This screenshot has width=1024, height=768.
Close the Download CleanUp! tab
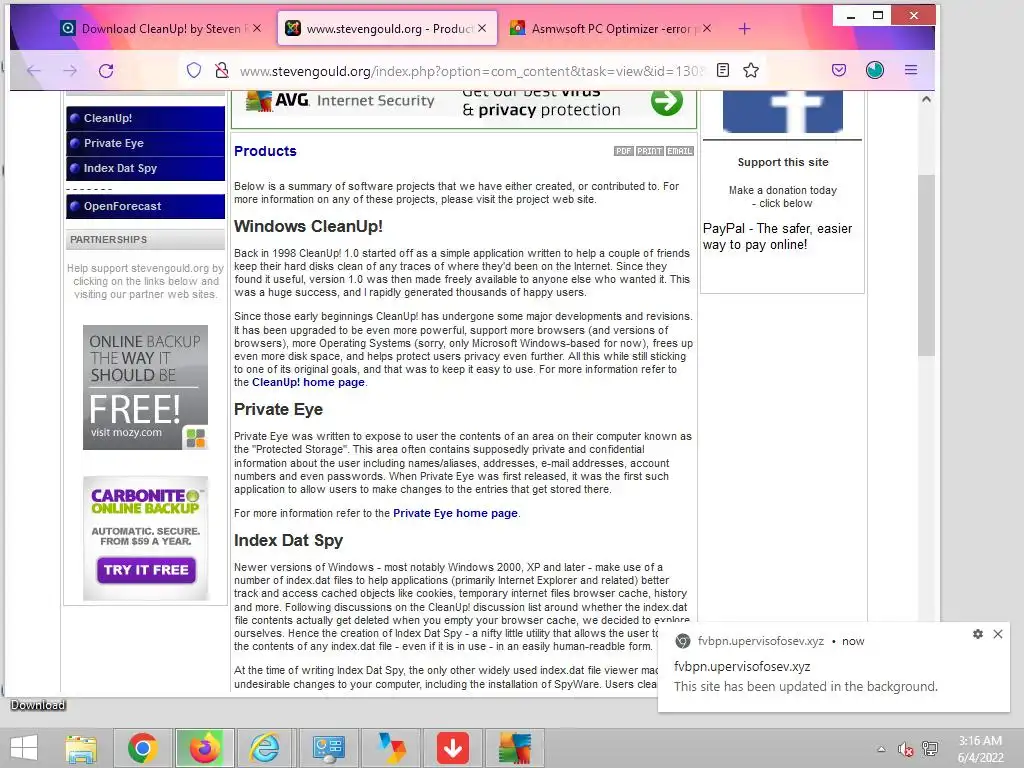(257, 28)
